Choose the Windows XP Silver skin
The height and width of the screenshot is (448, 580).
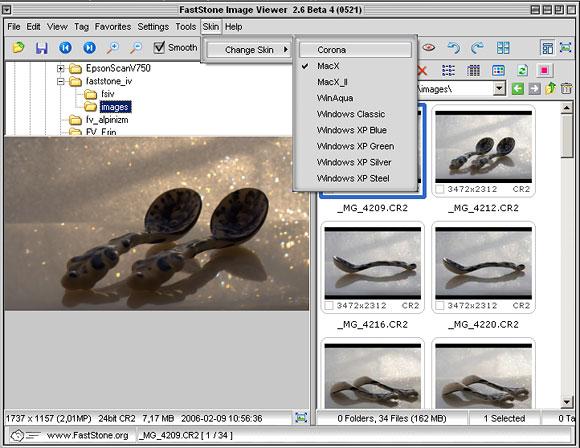355,162
